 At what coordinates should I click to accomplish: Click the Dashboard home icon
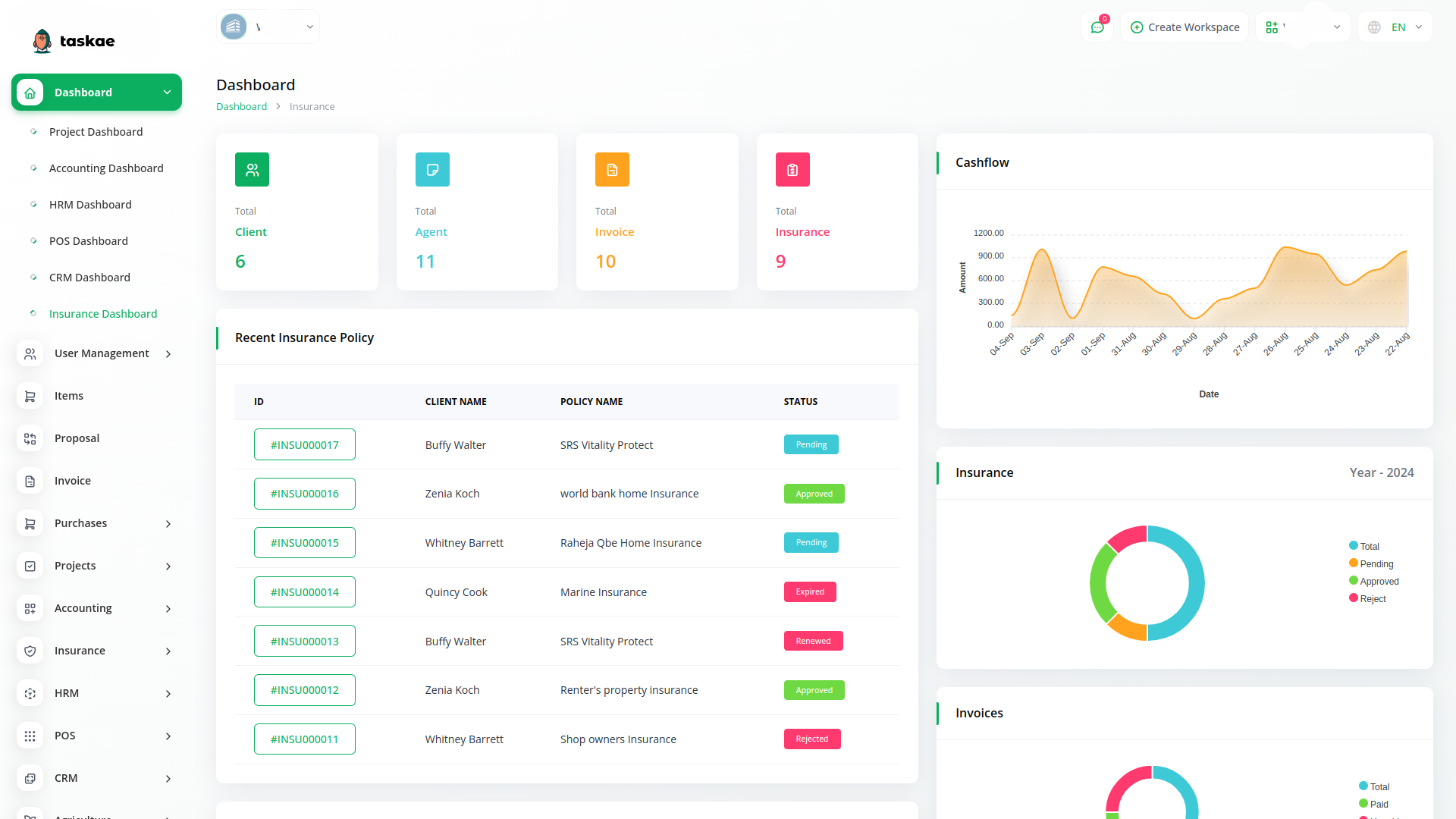click(30, 93)
